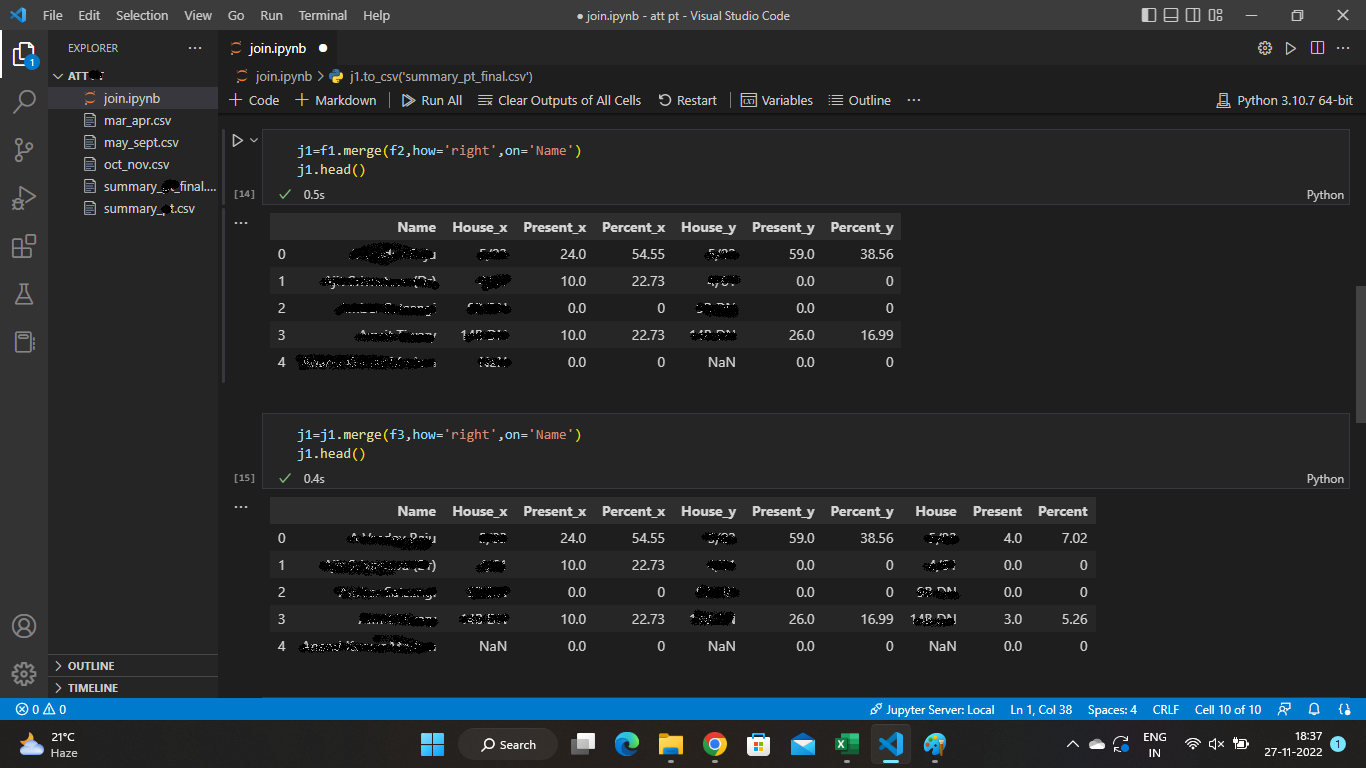Open the Run and Debug view
This screenshot has width=1366, height=768.
[25, 196]
